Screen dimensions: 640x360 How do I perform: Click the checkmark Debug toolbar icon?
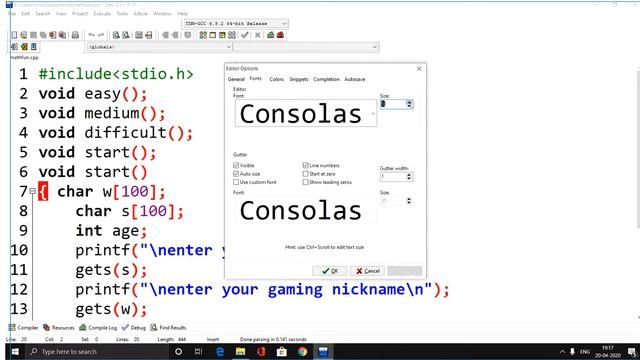[245, 35]
